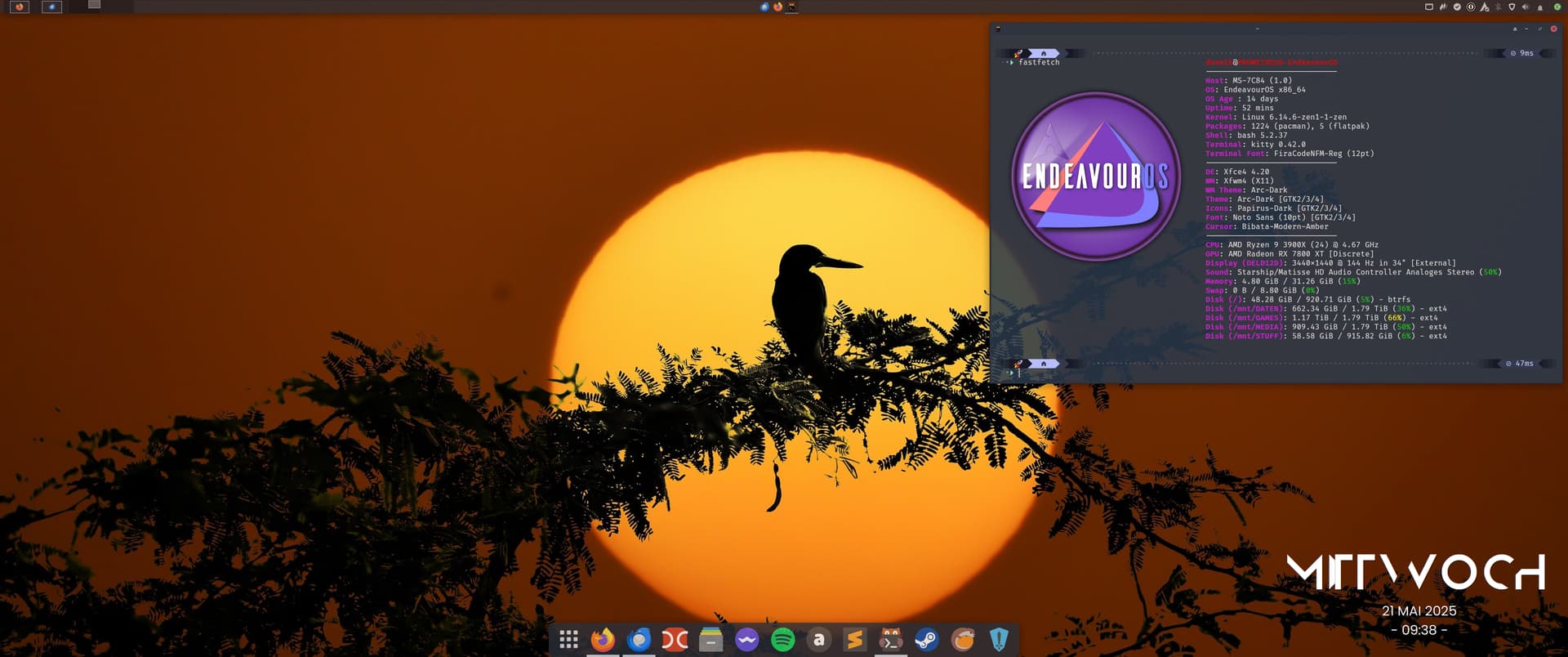This screenshot has width=1568, height=657.
Task: Open the checkmark circle tray icon
Action: coord(1457,7)
